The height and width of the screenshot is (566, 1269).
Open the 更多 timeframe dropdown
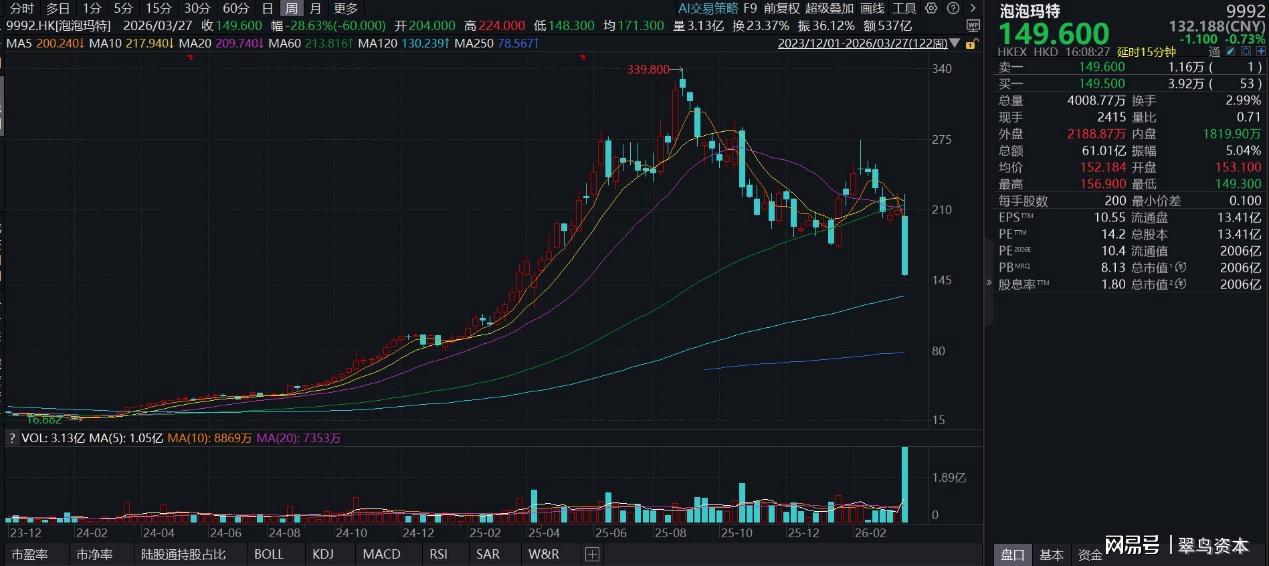point(345,8)
